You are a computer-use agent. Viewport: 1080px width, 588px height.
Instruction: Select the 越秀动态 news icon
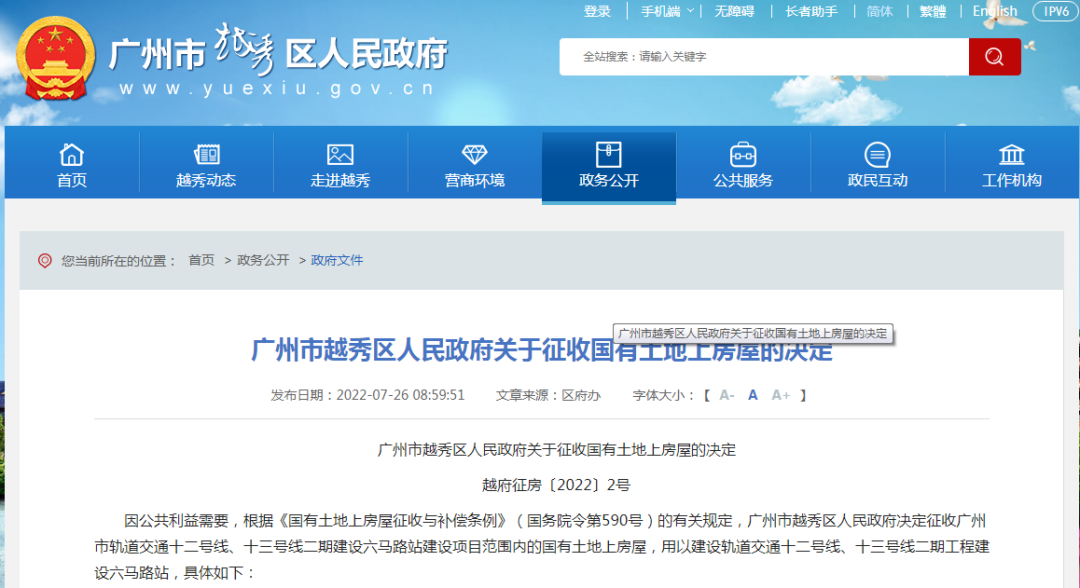pos(206,155)
